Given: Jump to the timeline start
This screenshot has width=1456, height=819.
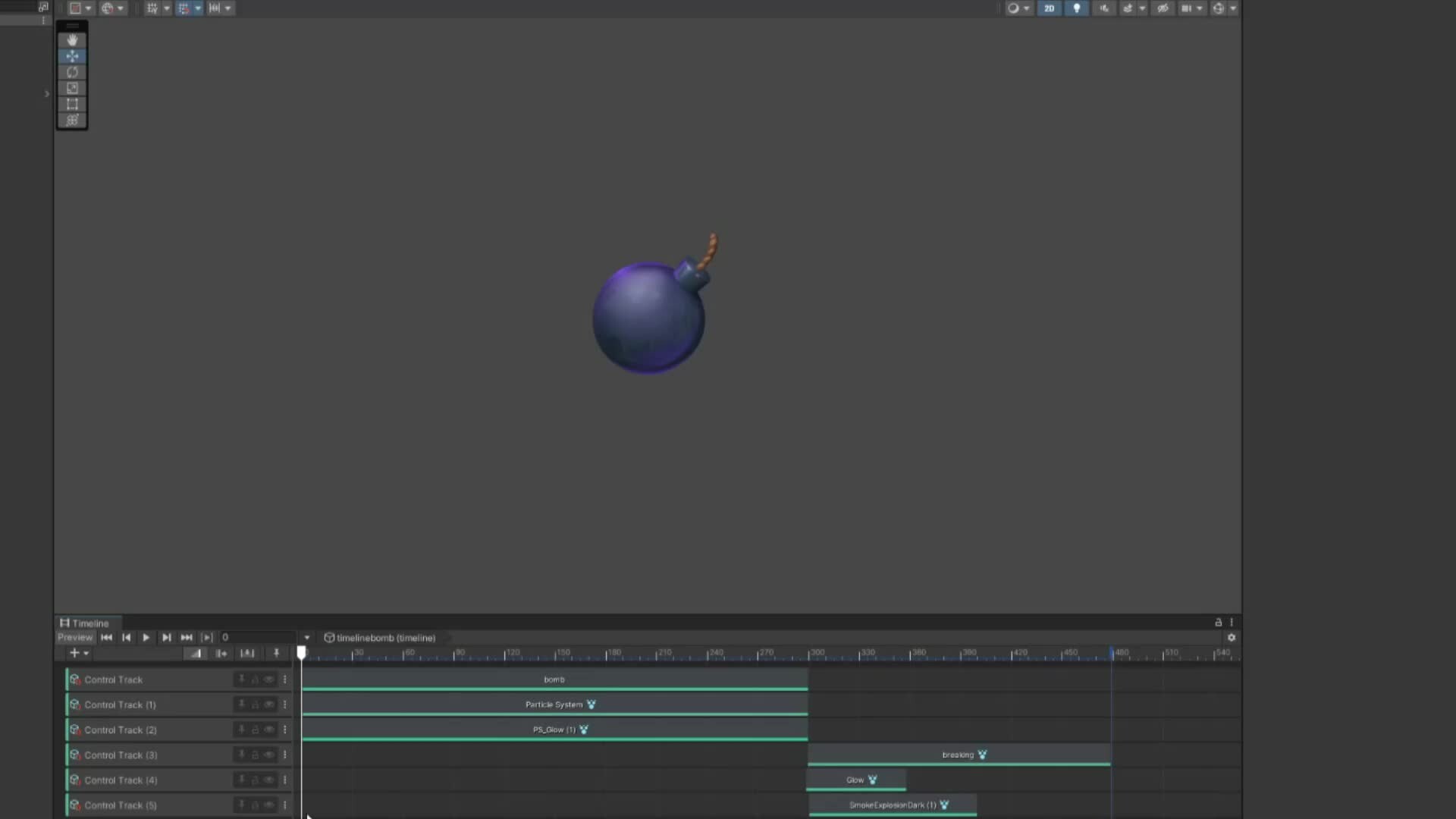Looking at the screenshot, I should (106, 638).
